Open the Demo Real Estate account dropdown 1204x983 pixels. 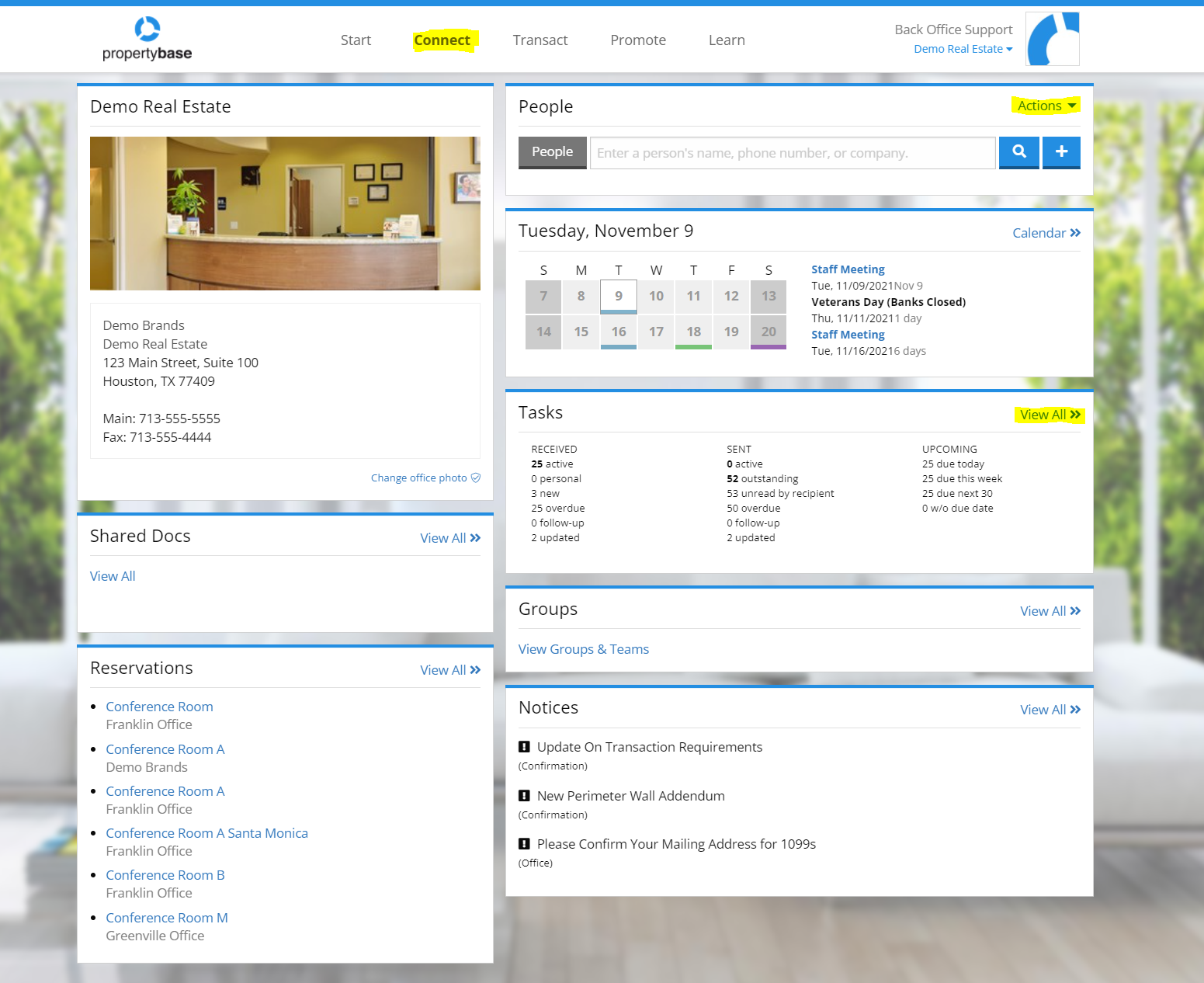(x=963, y=49)
